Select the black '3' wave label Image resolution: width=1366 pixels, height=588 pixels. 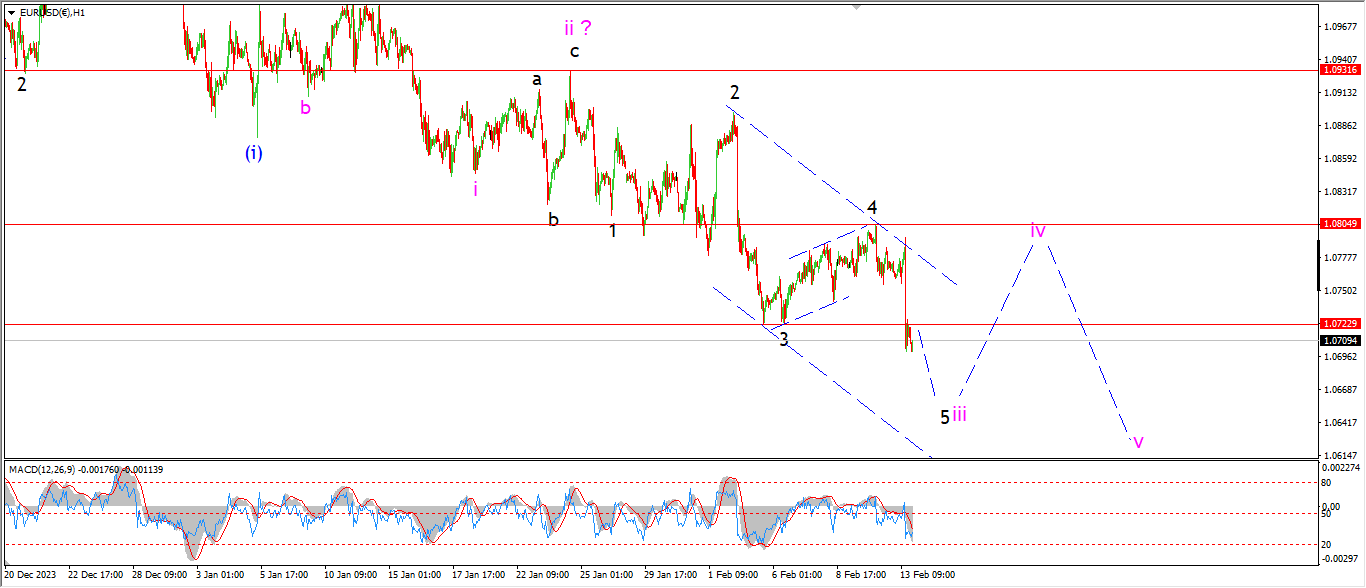tap(784, 340)
